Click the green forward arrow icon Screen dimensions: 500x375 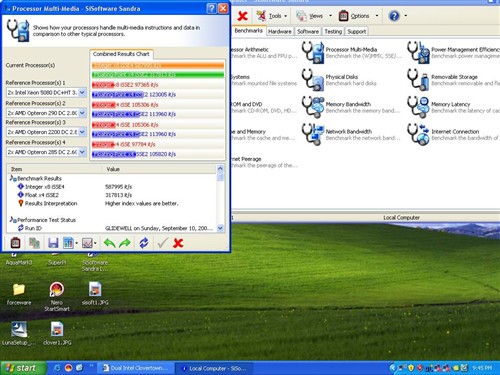(x=125, y=243)
